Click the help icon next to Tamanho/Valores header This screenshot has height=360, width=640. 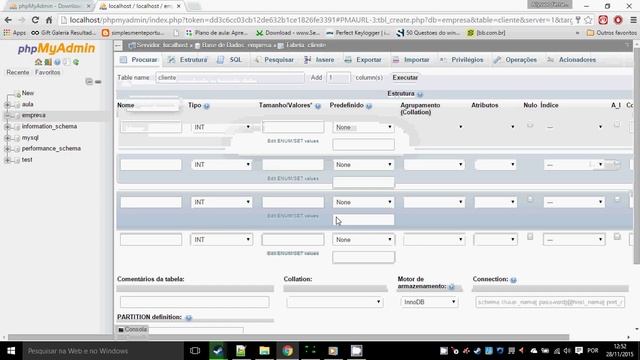[318, 106]
